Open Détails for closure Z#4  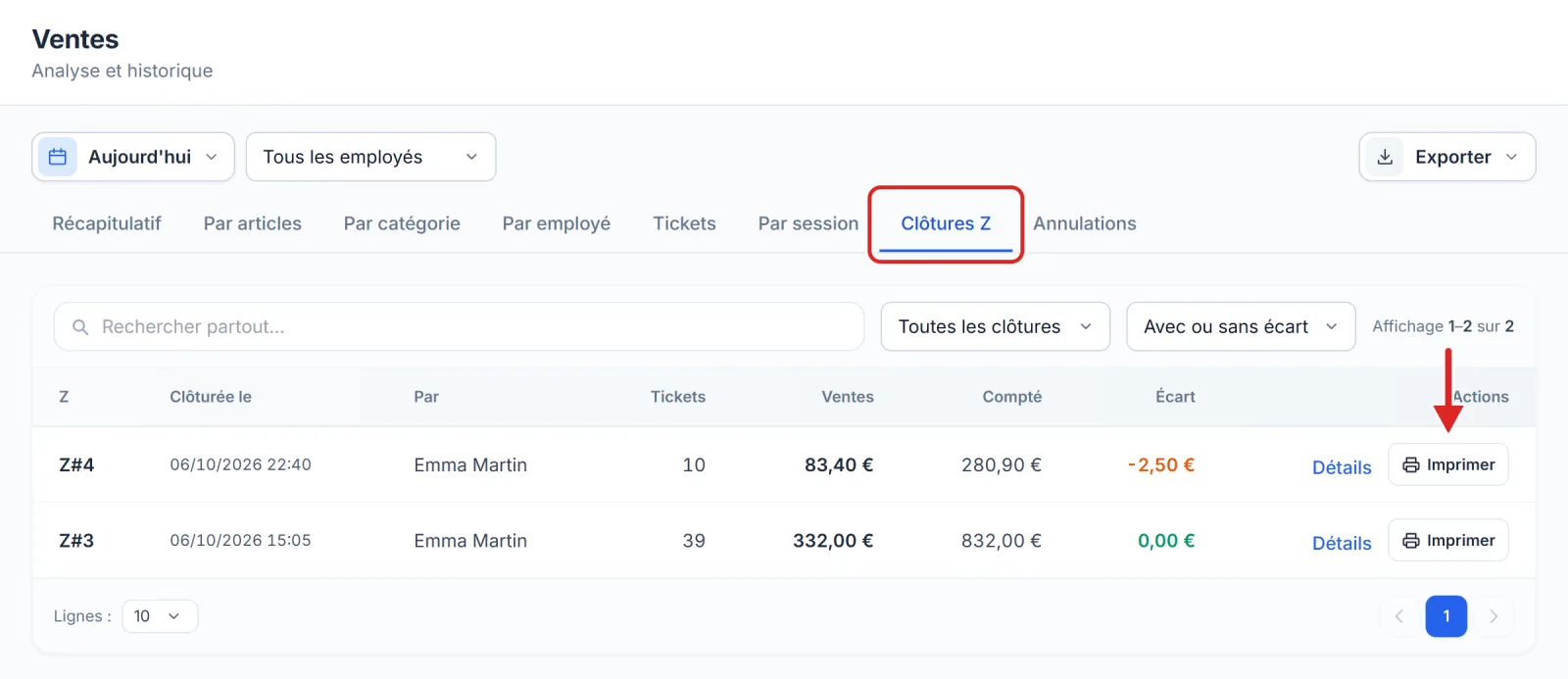pyautogui.click(x=1342, y=467)
